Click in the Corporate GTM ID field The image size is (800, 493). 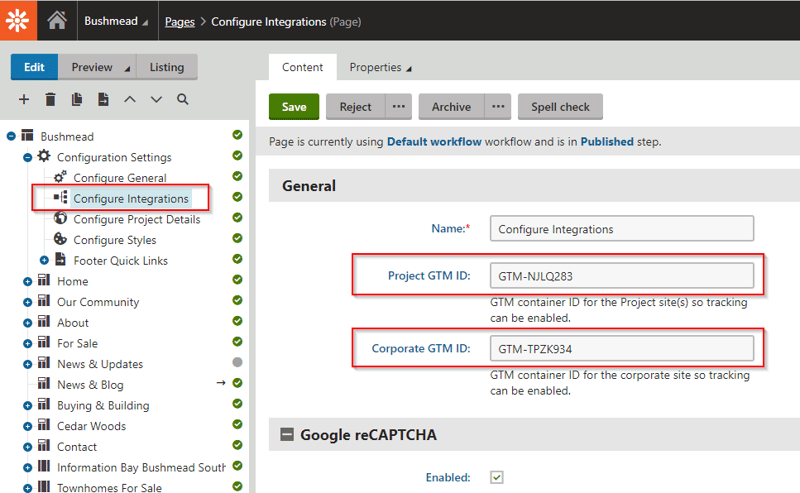coord(621,349)
